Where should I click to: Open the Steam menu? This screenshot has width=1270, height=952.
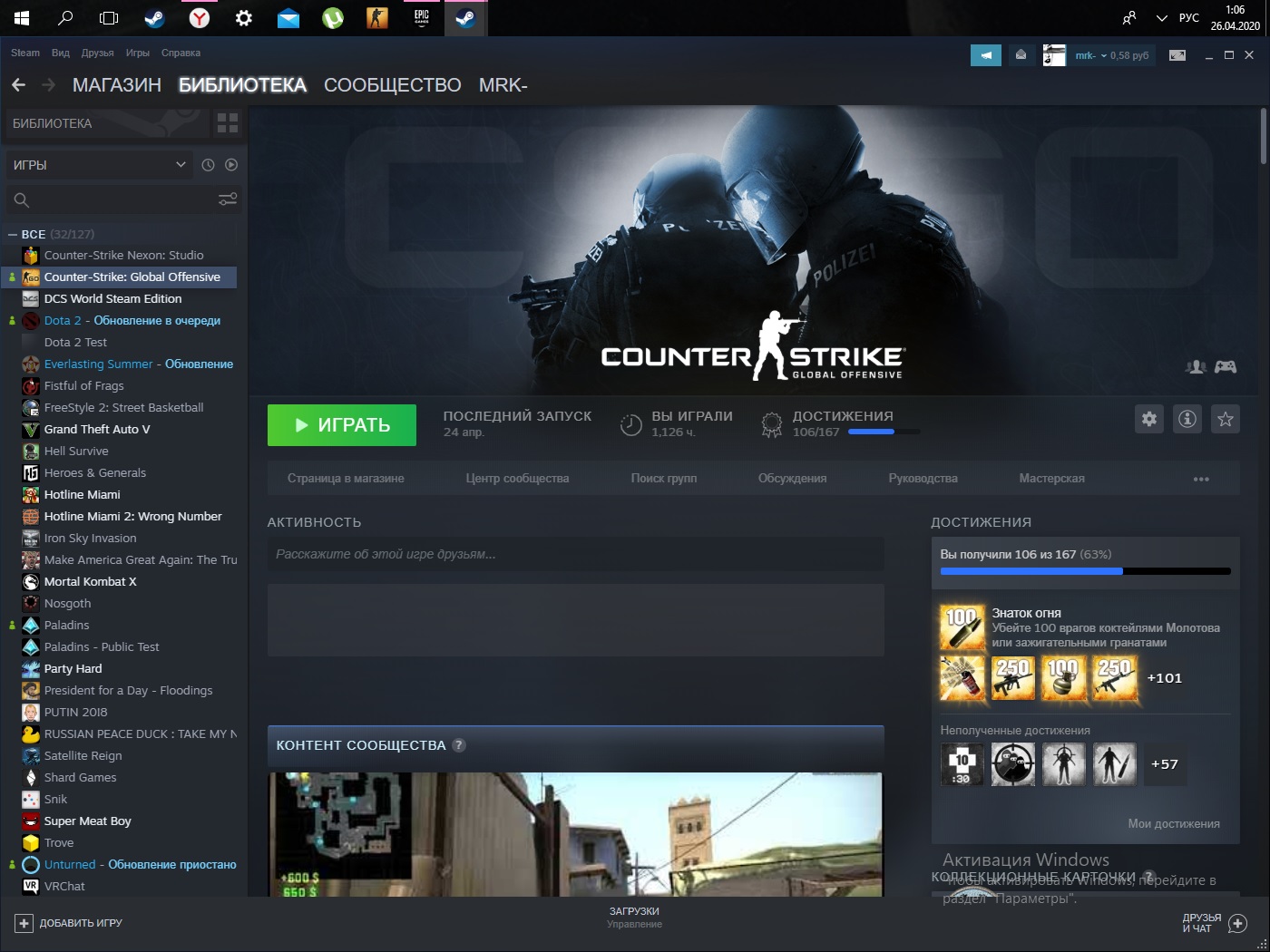(x=25, y=53)
